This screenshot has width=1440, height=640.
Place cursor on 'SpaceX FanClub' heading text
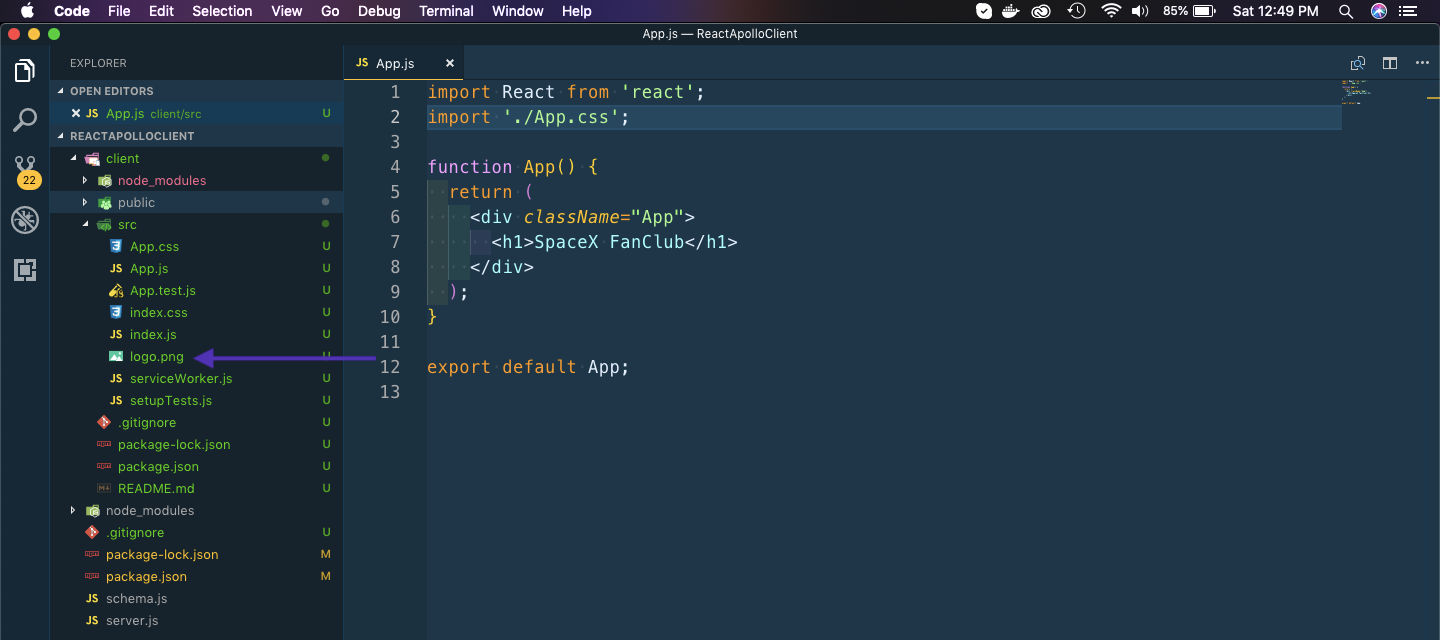click(609, 242)
